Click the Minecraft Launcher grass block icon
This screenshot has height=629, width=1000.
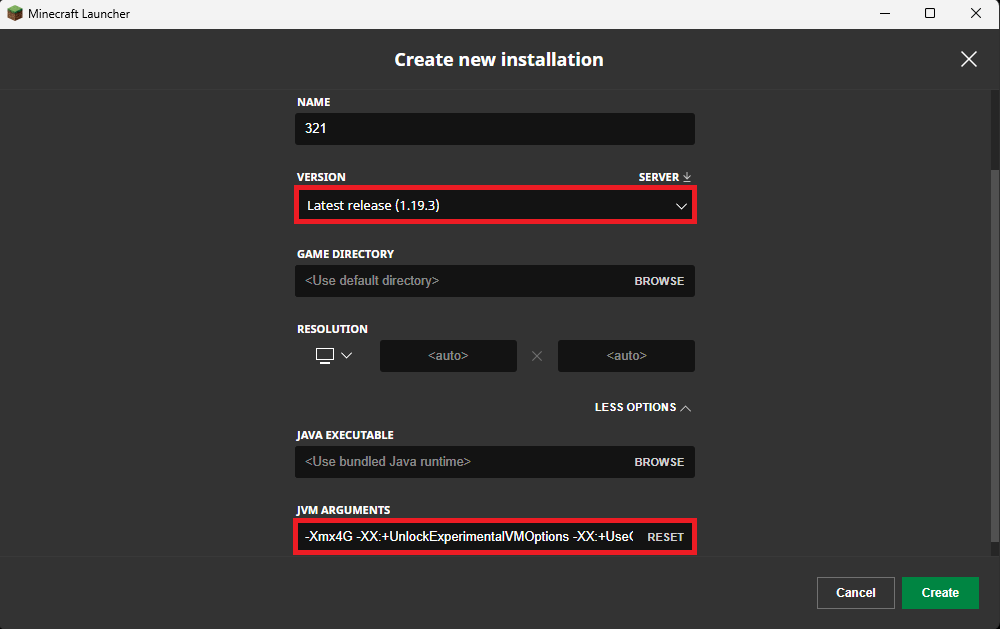(x=15, y=13)
